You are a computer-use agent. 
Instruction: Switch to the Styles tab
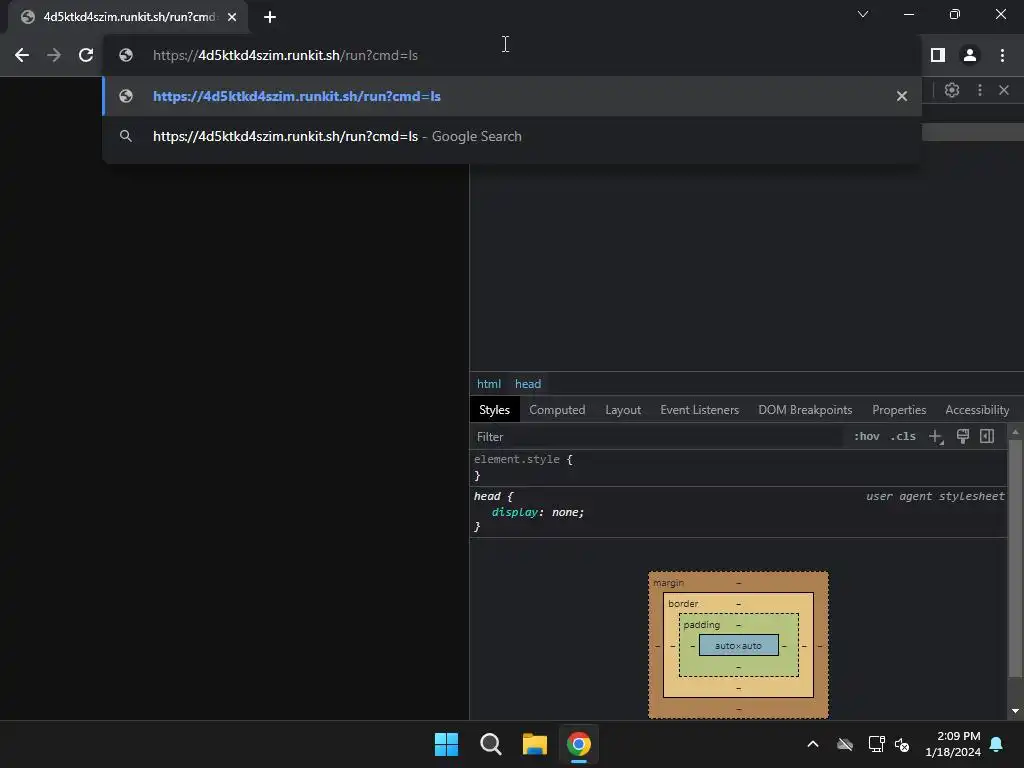click(x=494, y=410)
